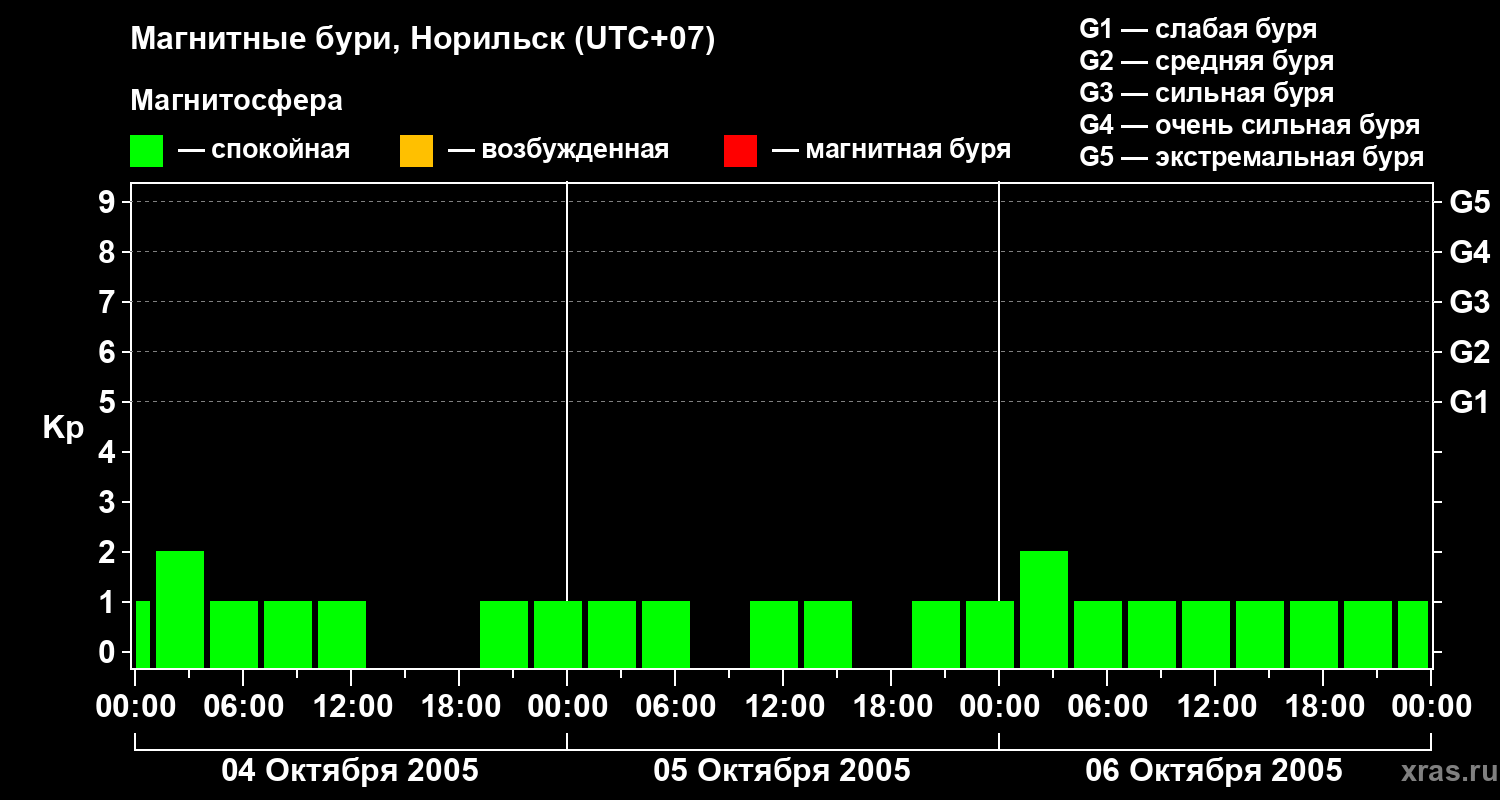
Task: Click the final '00:00' label at the chart end
Action: pos(1431,707)
